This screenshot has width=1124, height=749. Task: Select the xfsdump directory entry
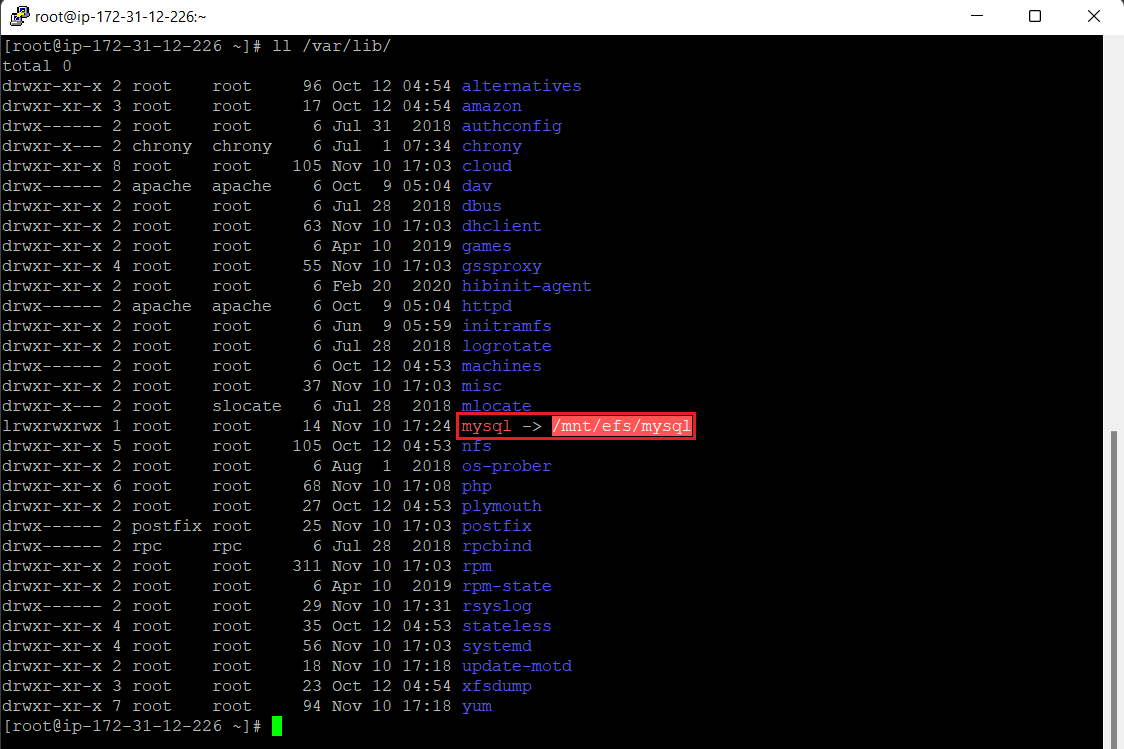pyautogui.click(x=496, y=685)
